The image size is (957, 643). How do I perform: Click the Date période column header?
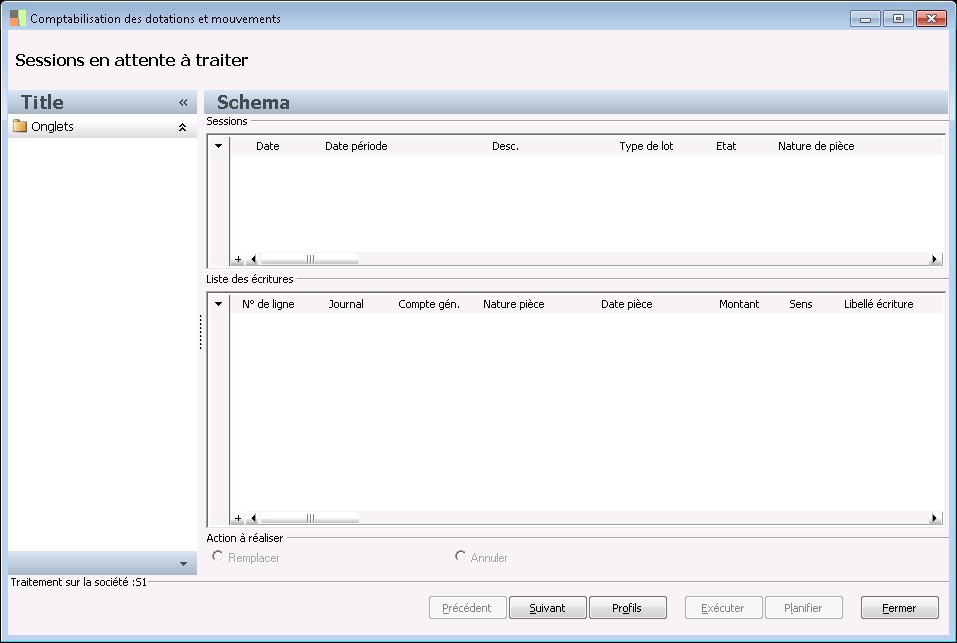(356, 146)
